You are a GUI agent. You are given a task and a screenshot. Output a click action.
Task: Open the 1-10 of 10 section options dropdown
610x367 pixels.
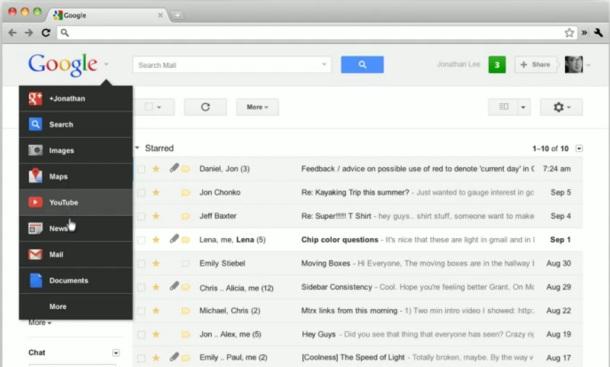click(x=579, y=149)
